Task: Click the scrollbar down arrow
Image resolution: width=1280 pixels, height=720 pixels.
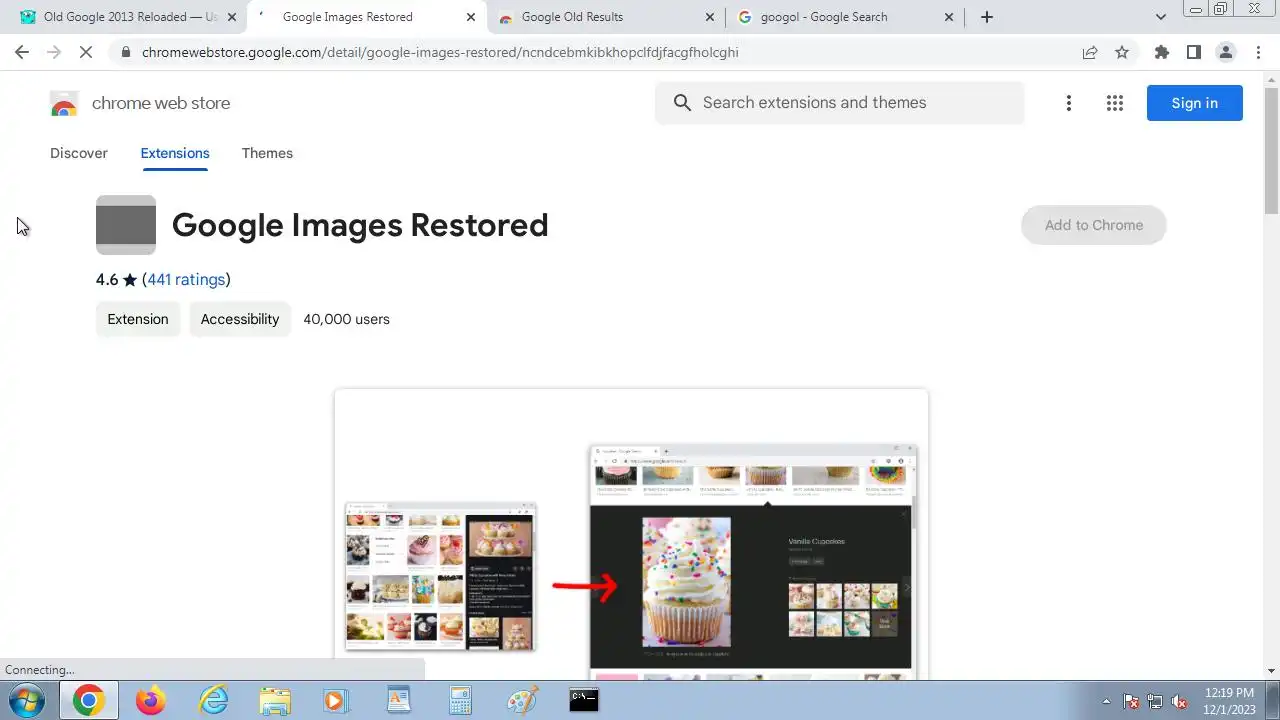Action: (1271, 671)
